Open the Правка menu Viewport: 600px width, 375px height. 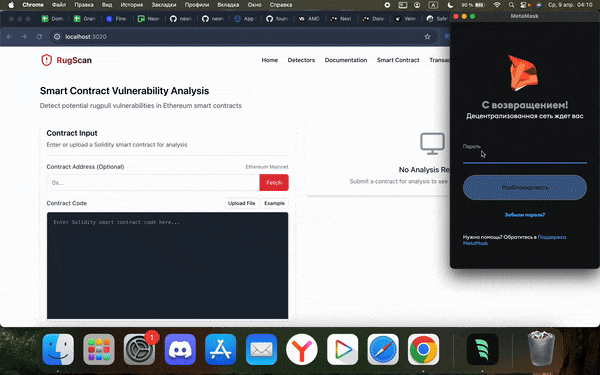84,5
